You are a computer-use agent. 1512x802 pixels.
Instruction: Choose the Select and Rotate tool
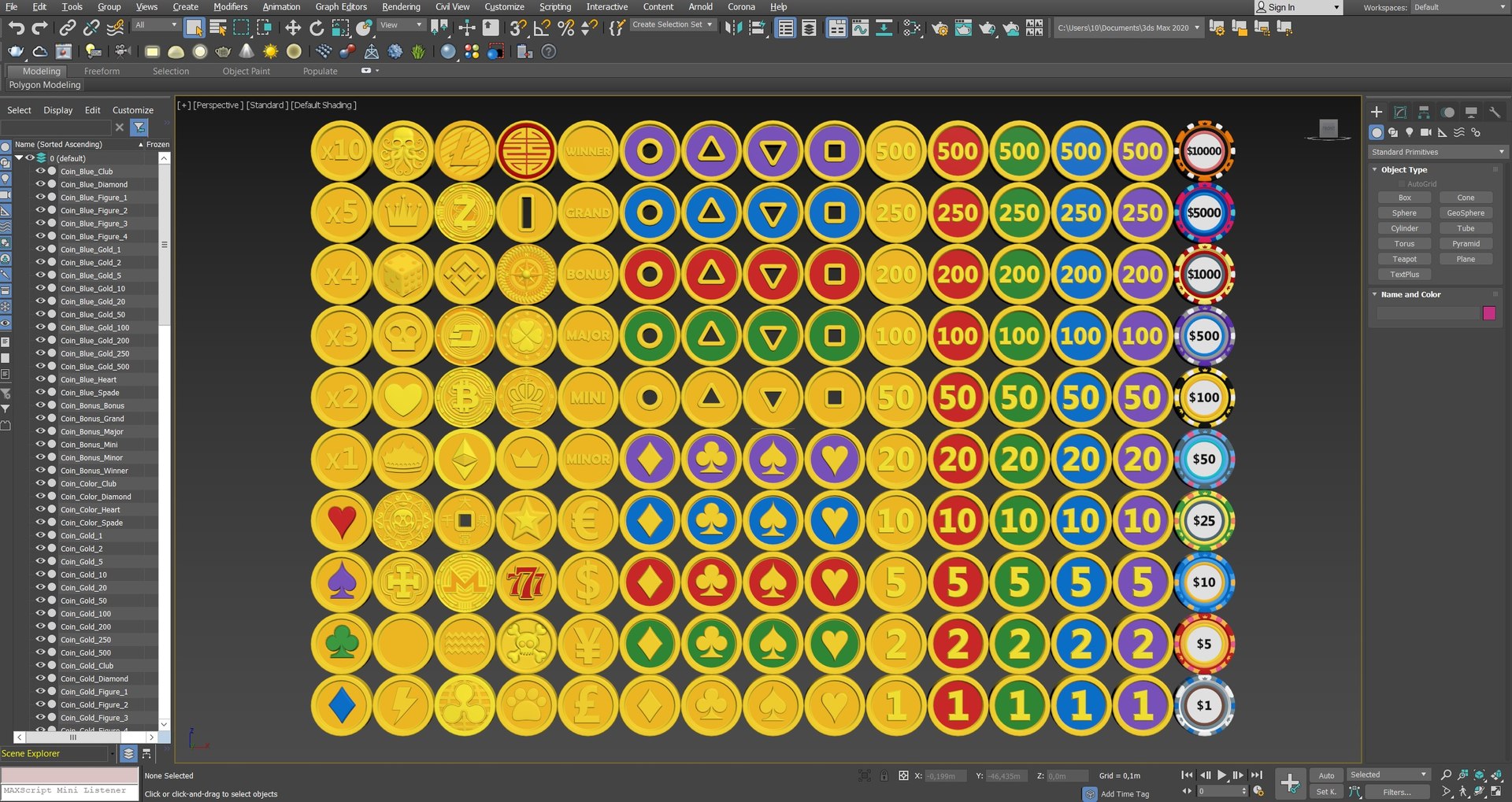coord(317,28)
